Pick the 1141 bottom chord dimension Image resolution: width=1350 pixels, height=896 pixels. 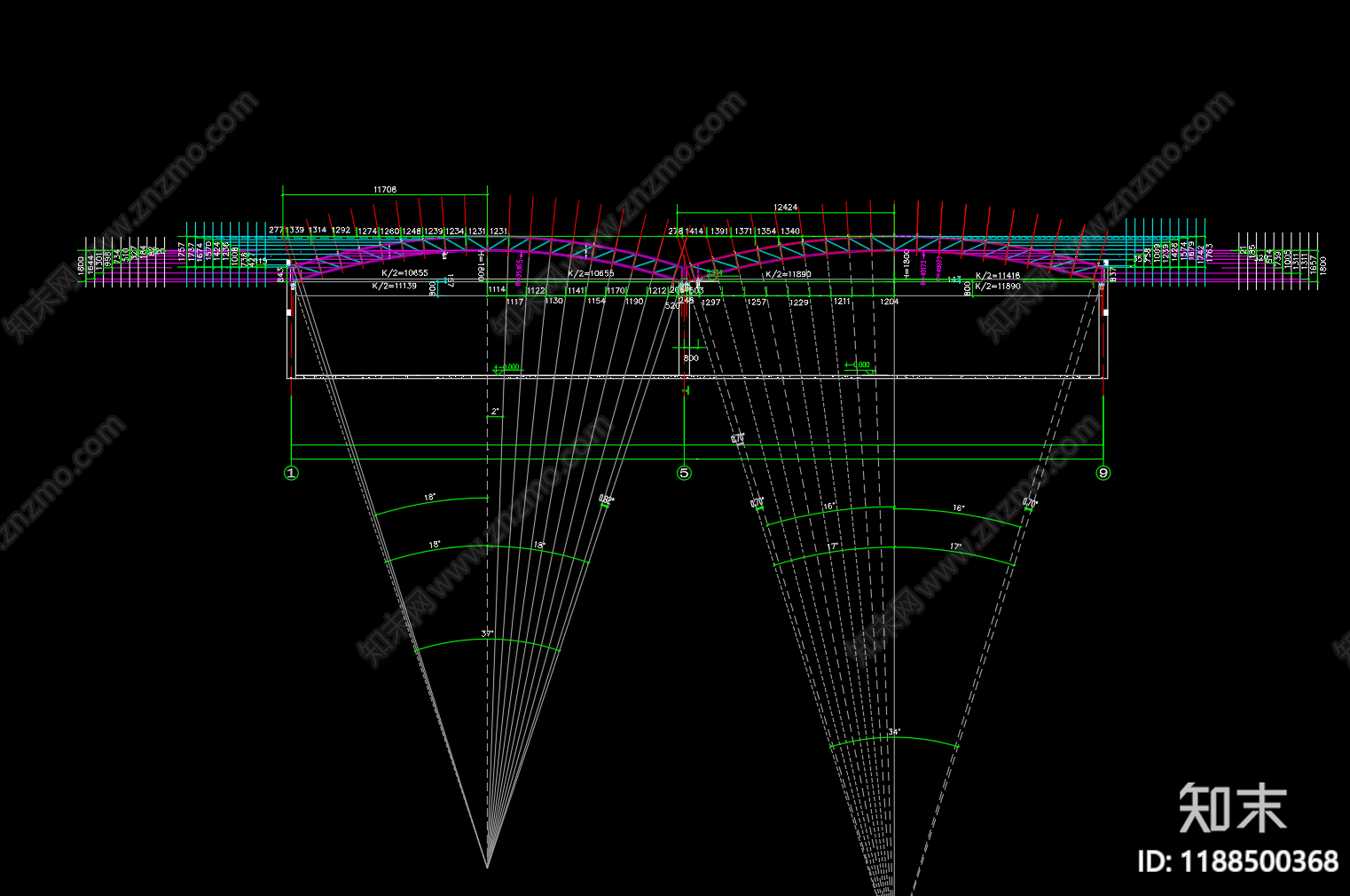click(577, 290)
